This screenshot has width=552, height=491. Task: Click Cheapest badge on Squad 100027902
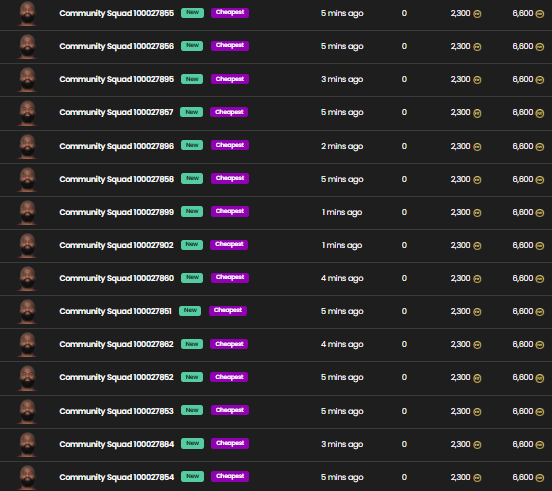pos(229,245)
